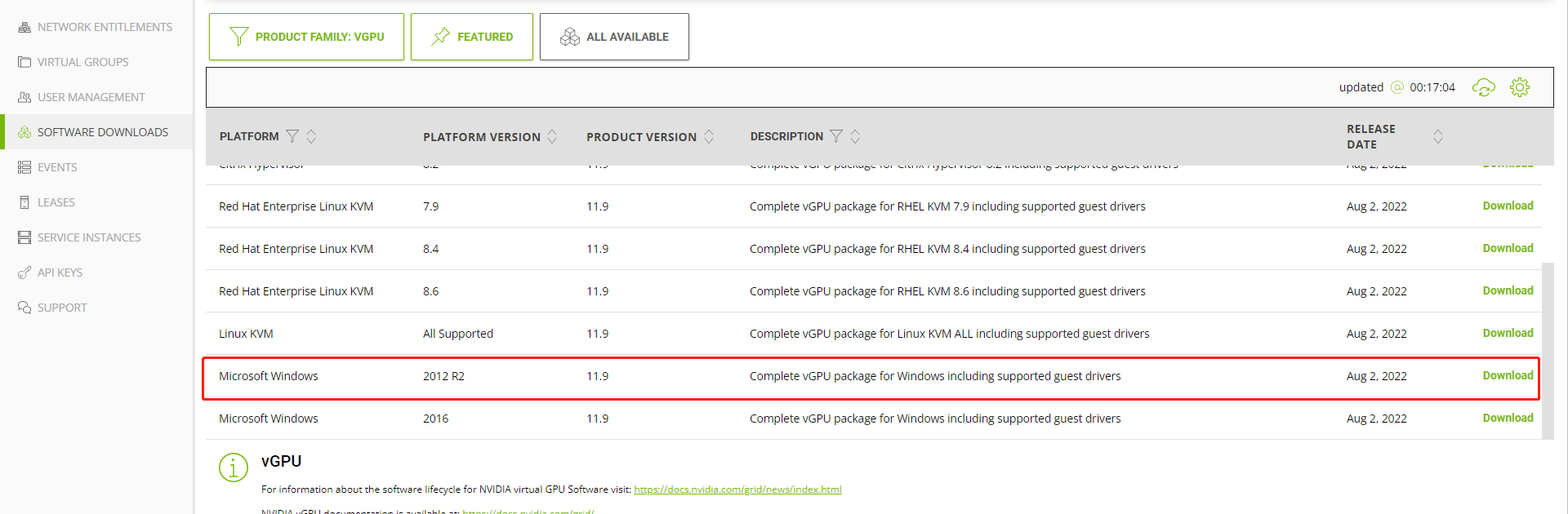The height and width of the screenshot is (514, 1568).
Task: Download the RHEL KVM 8.6 vGPU package
Action: [1508, 290]
